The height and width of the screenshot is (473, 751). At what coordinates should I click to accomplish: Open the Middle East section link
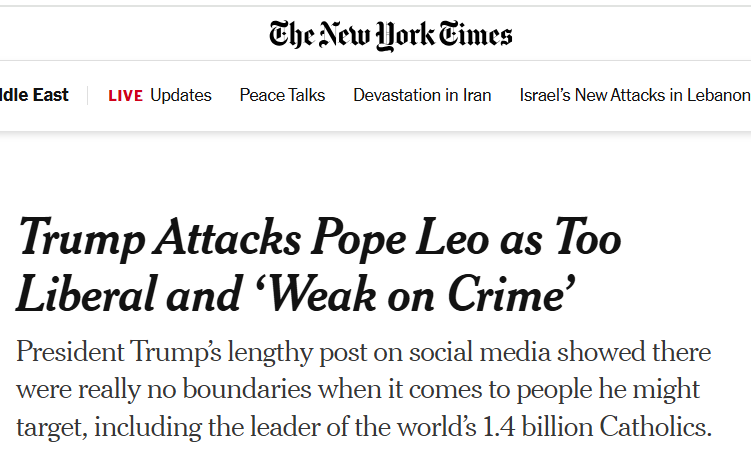(34, 95)
